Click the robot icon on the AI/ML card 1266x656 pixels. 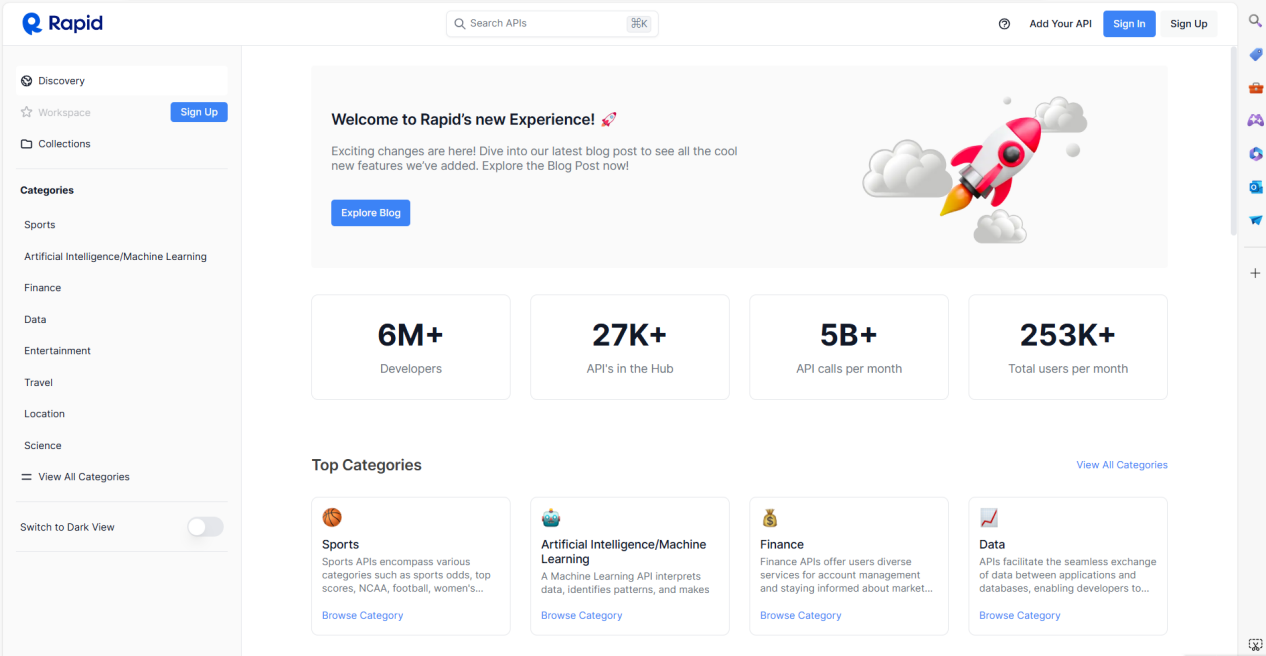point(551,517)
